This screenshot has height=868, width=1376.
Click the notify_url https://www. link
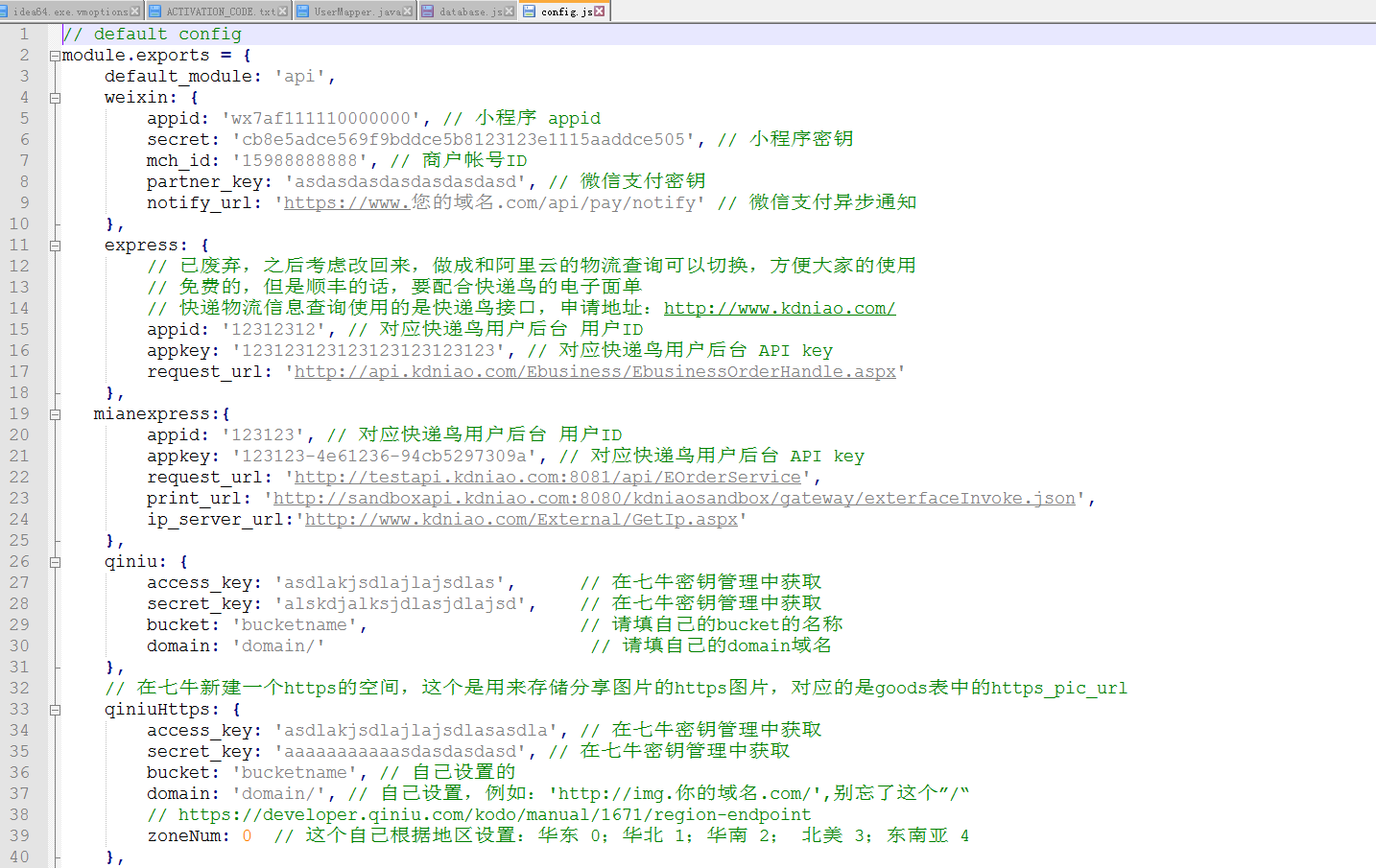tap(347, 202)
